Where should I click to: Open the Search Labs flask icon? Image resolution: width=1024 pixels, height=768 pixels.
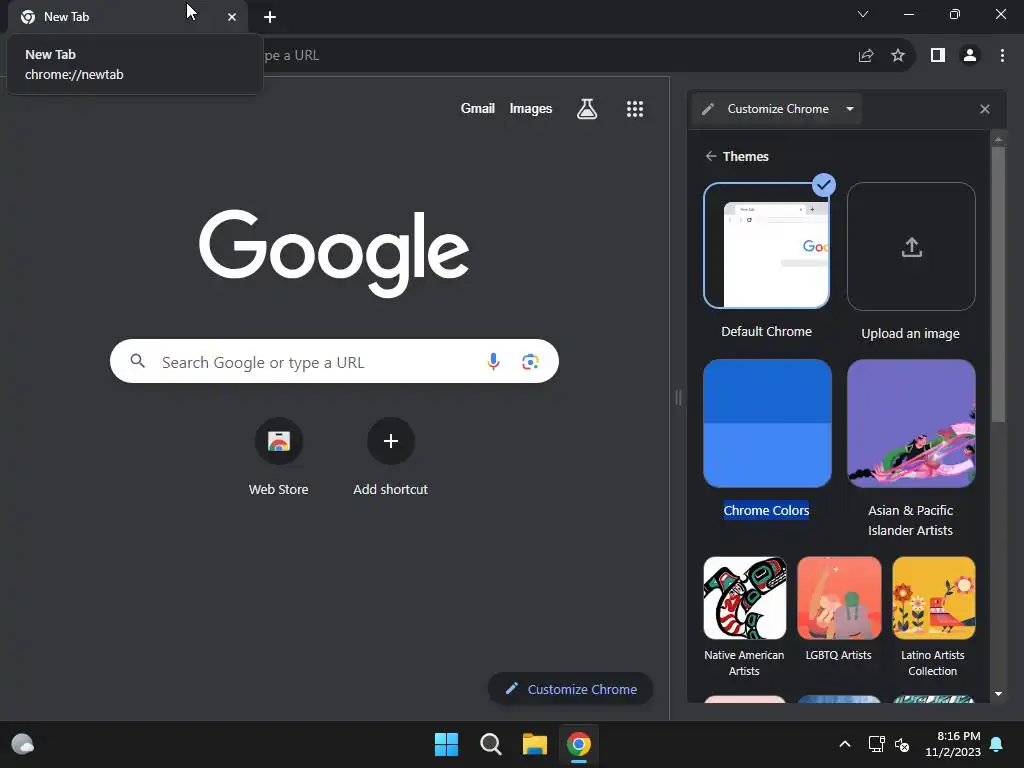587,109
